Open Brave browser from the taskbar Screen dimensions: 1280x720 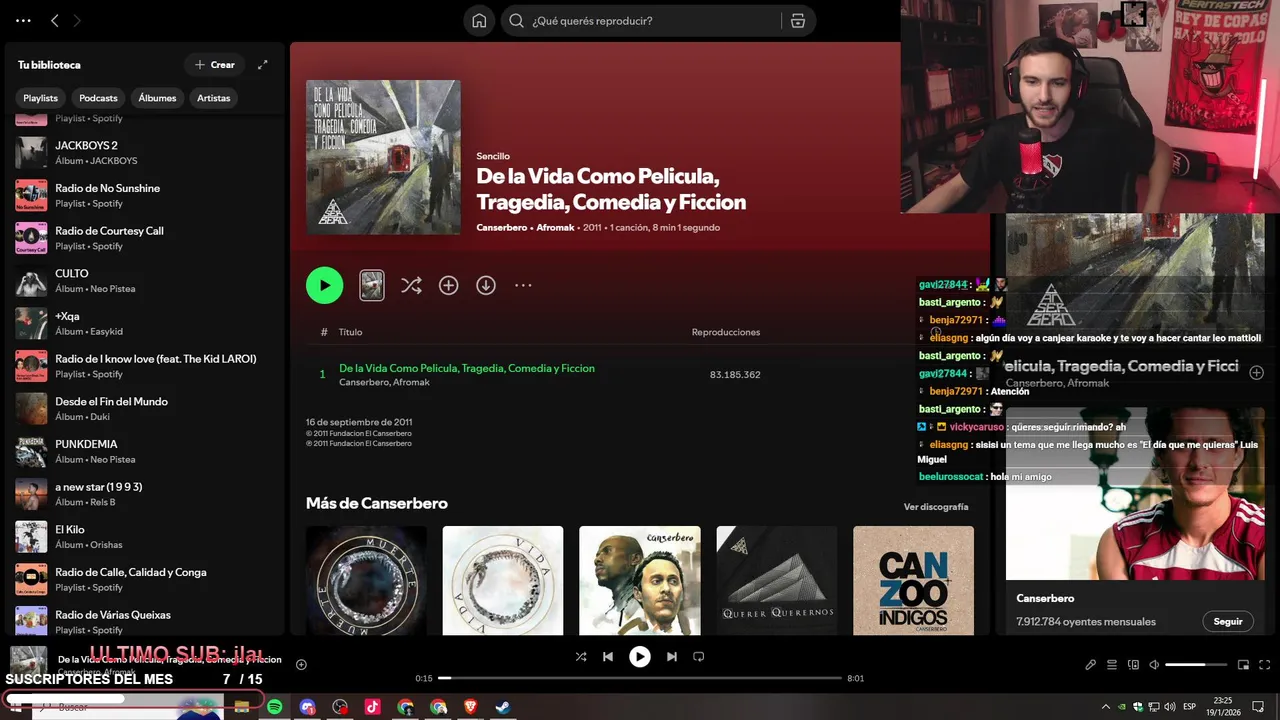(471, 707)
